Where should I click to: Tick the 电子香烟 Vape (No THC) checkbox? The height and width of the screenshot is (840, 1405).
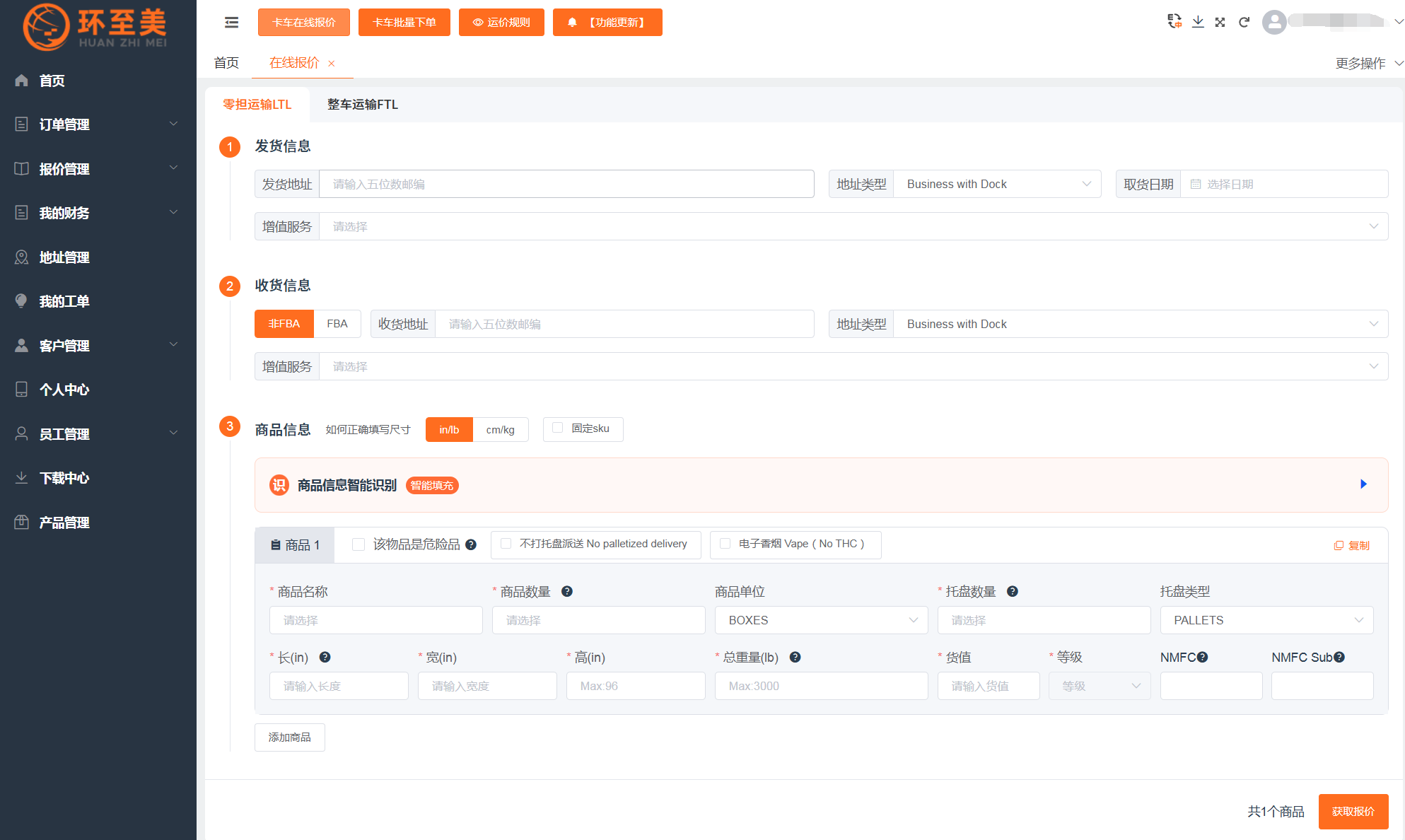[725, 544]
